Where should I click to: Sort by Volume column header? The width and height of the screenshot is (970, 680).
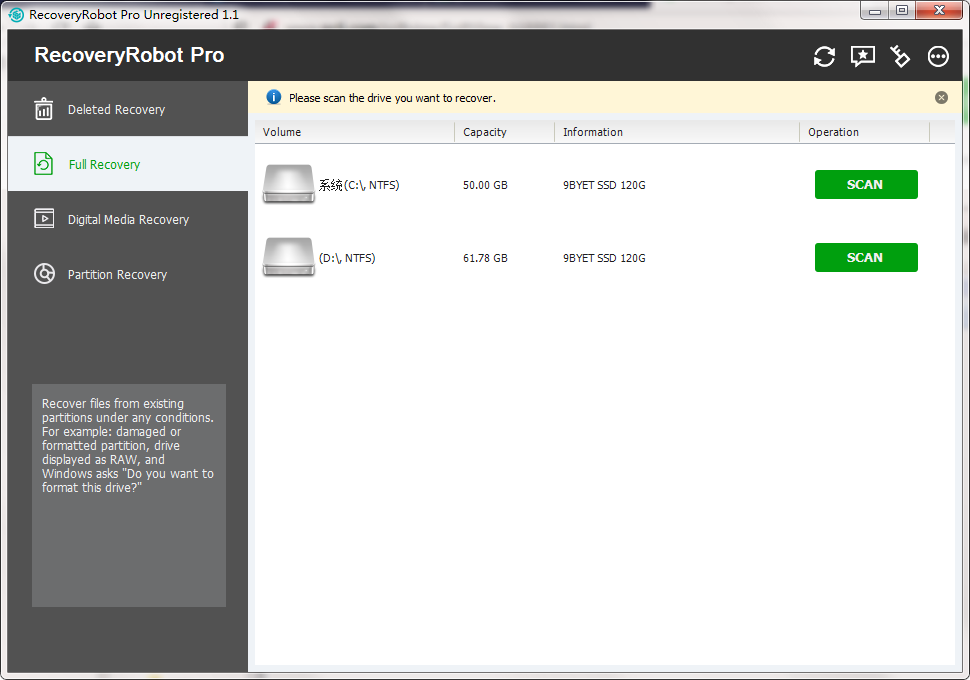tap(354, 132)
